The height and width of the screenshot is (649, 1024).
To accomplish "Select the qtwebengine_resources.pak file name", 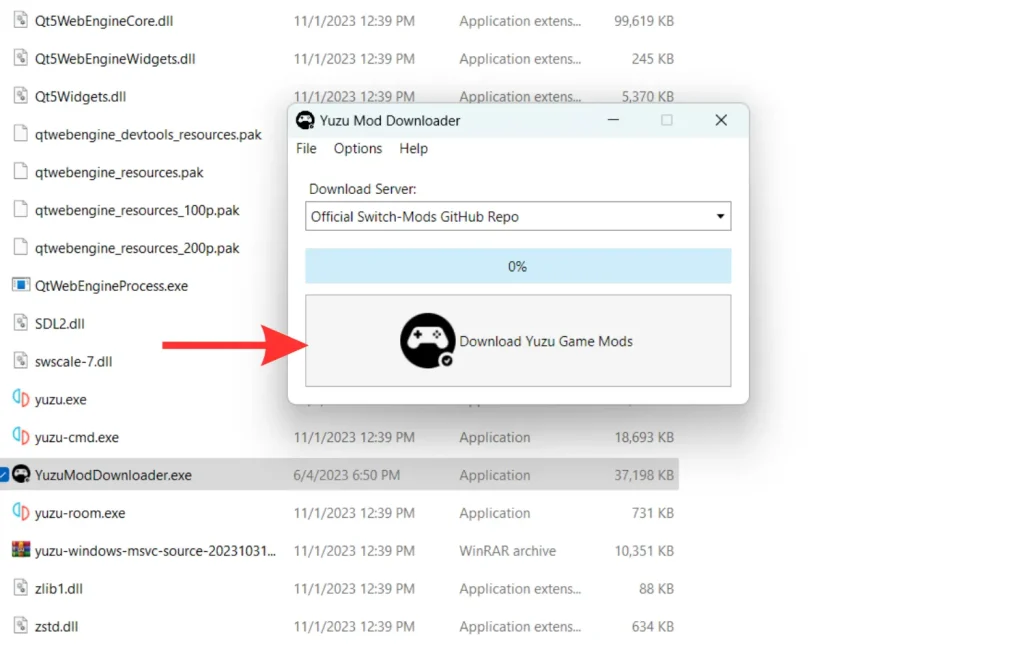I will pyautogui.click(x=119, y=172).
